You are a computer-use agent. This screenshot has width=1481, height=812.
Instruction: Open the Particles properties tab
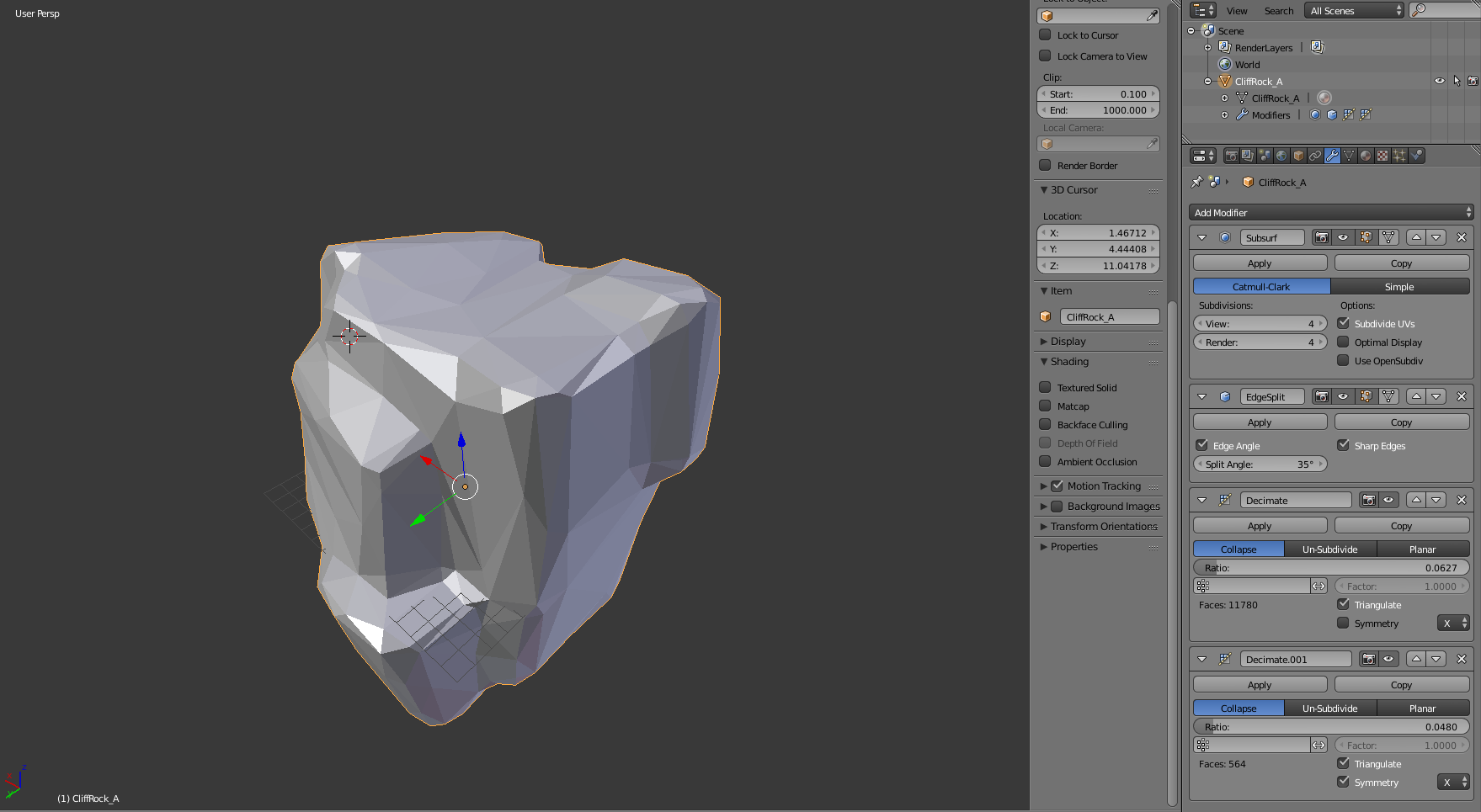(1399, 156)
